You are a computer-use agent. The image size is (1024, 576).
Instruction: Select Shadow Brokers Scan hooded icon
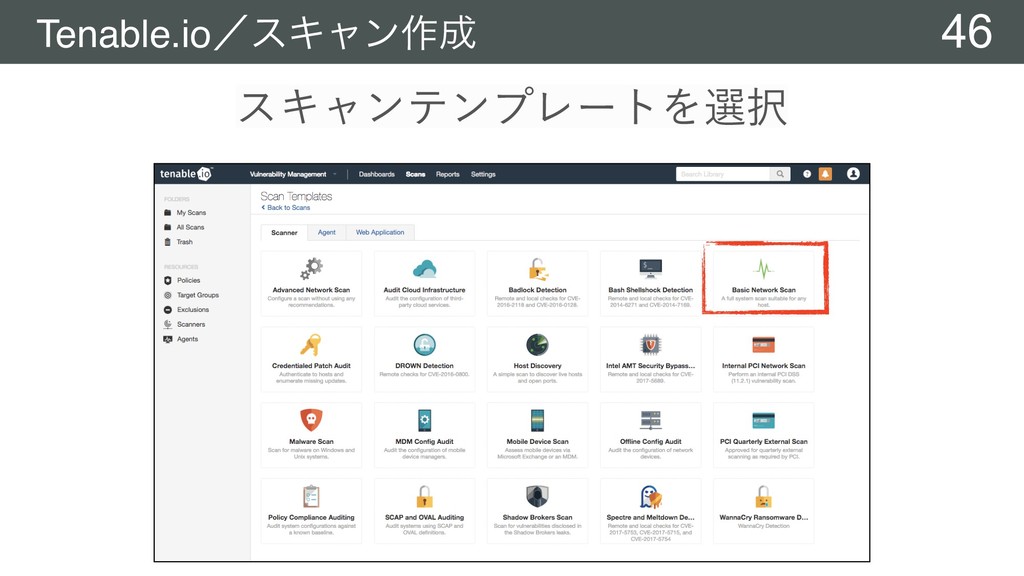click(537, 496)
